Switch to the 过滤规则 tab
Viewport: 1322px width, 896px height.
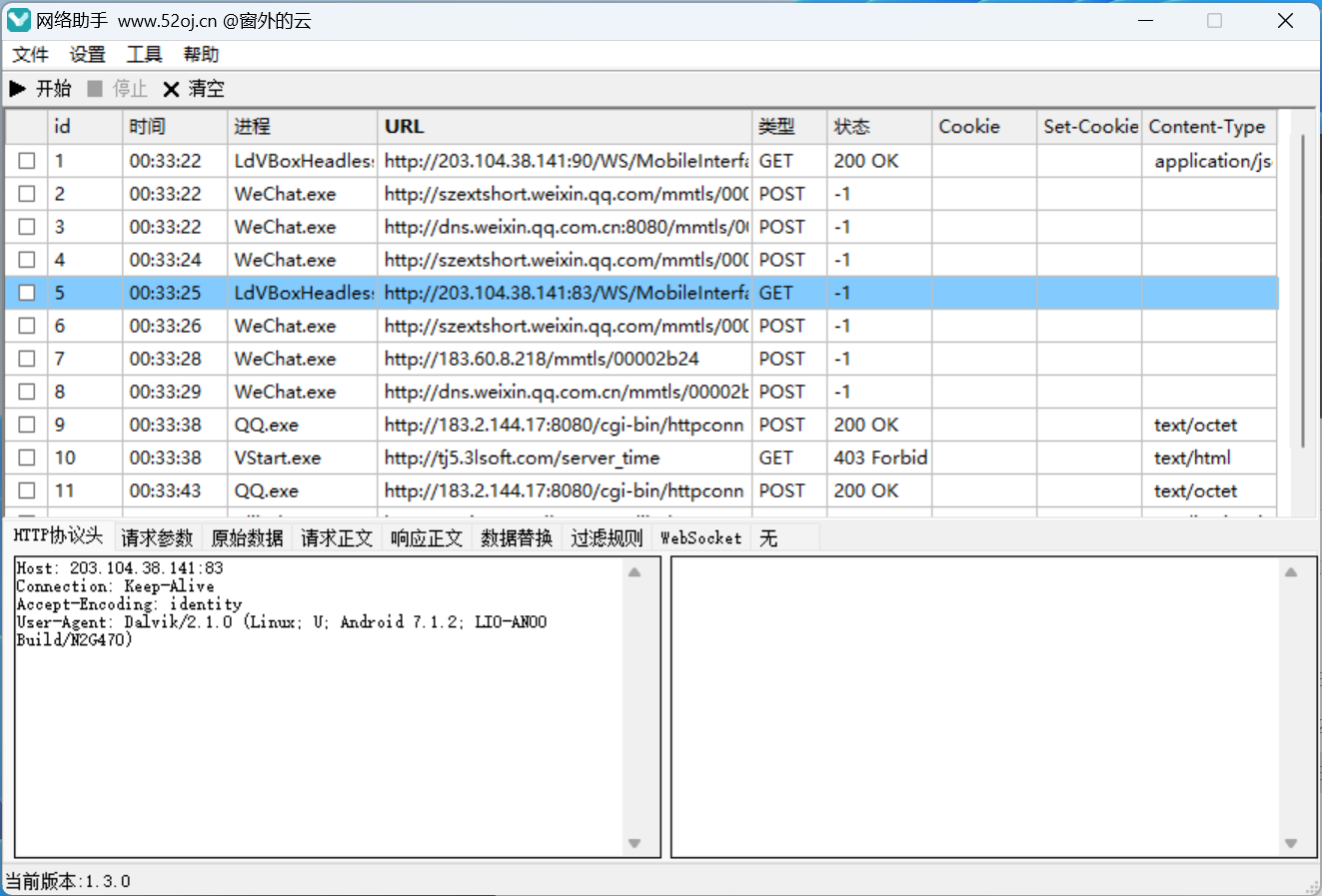pos(607,538)
